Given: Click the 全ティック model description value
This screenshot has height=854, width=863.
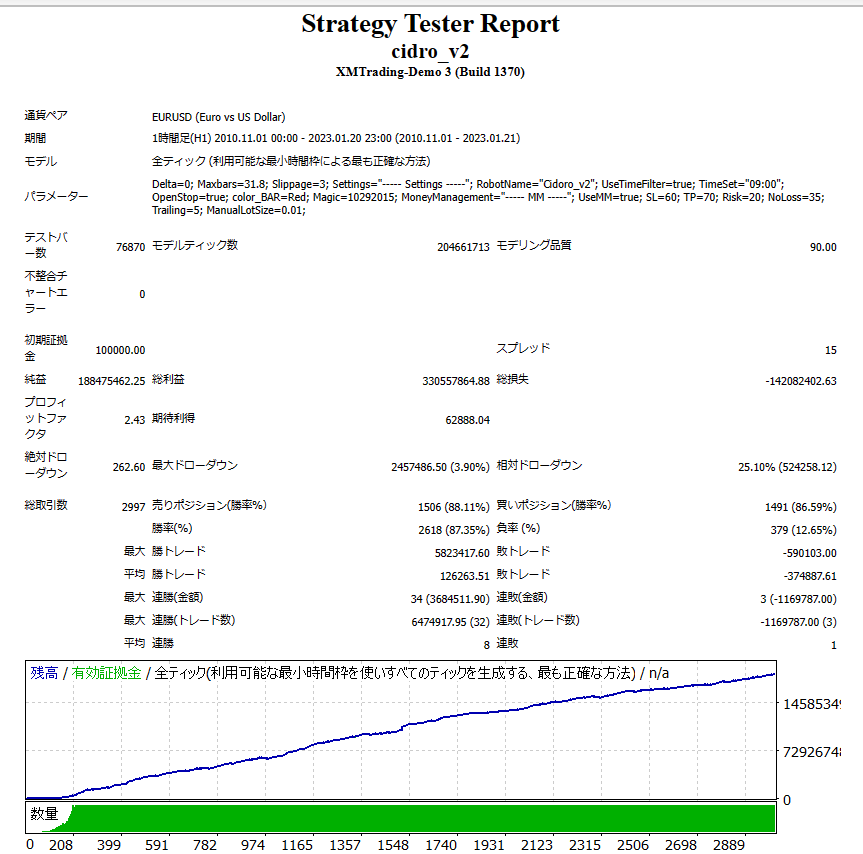Looking at the screenshot, I should pos(291,161).
